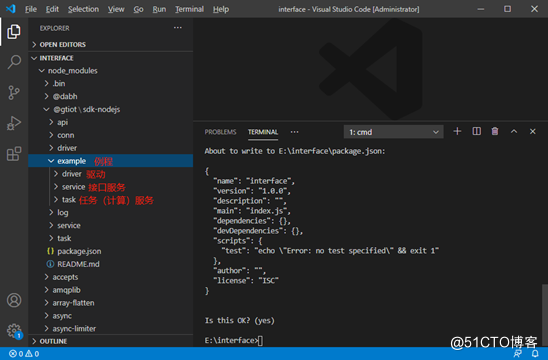
Task: Expand the @dabh folder
Action: click(x=110, y=96)
